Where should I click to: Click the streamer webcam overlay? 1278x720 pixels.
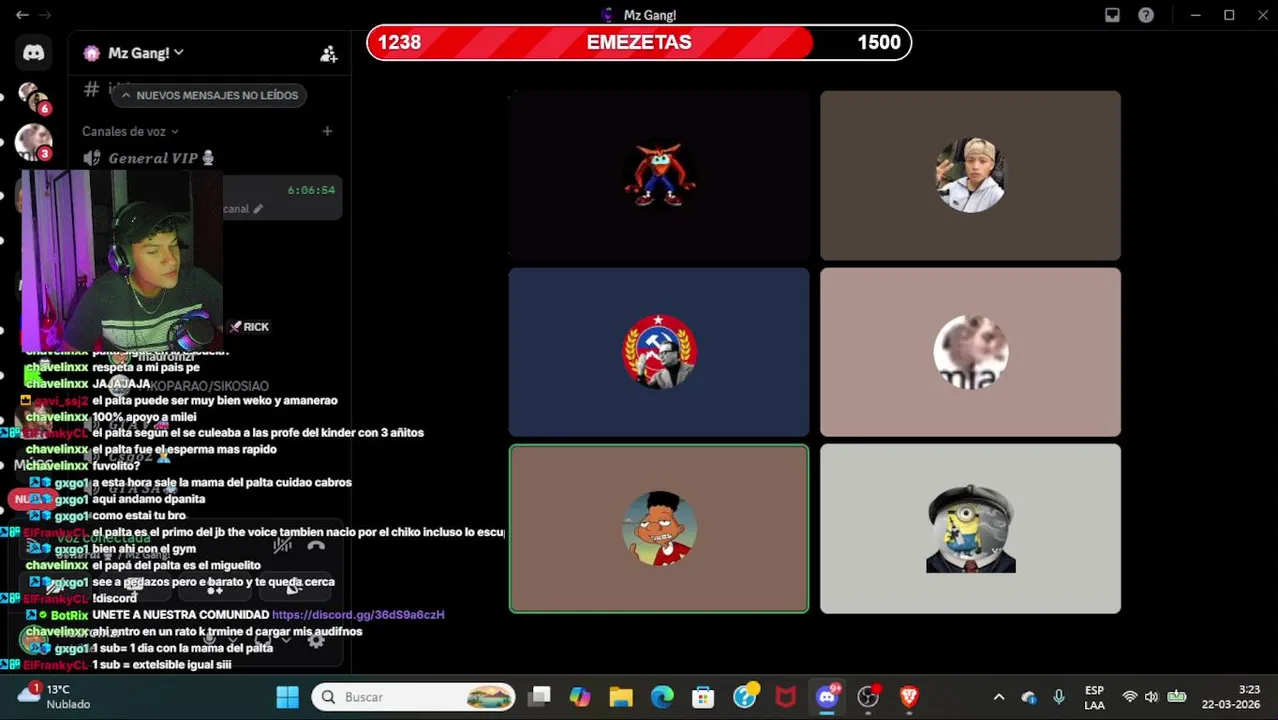coord(121,260)
